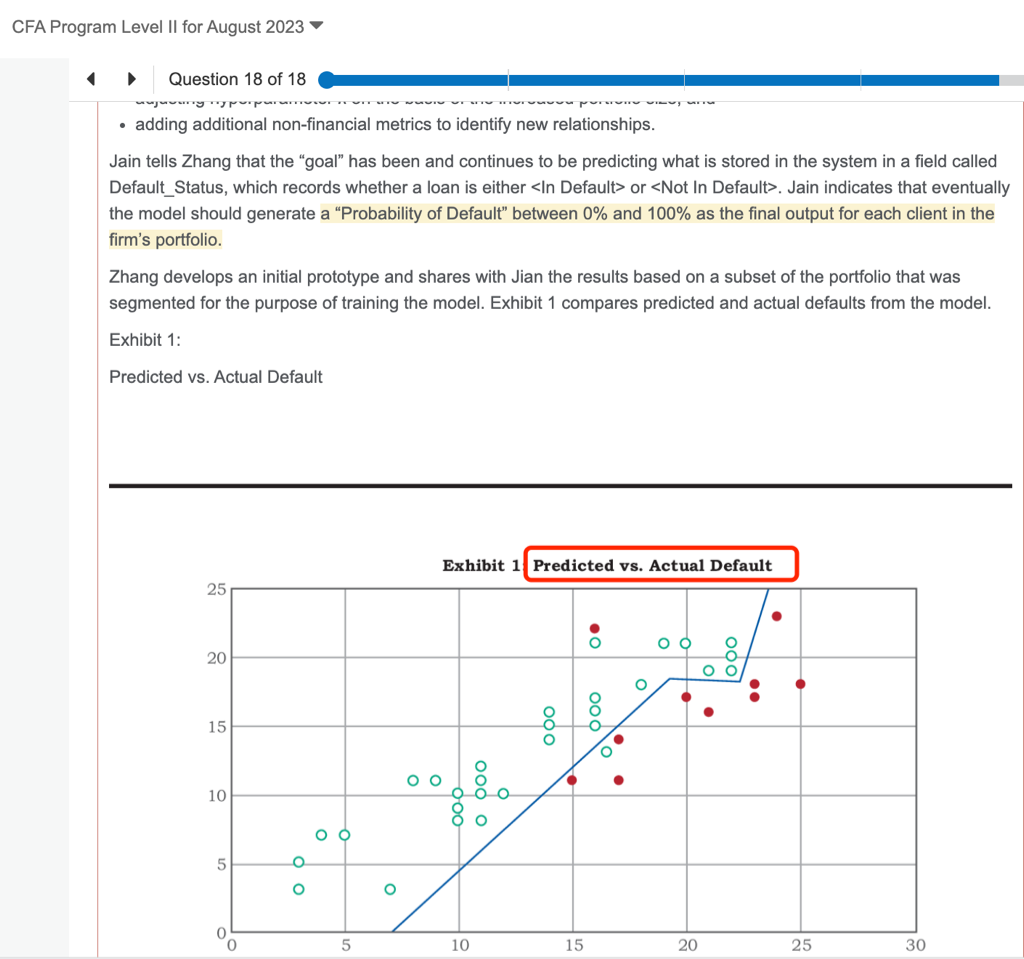1024x959 pixels.
Task: Select the green hollow point at x=18
Action: click(641, 685)
